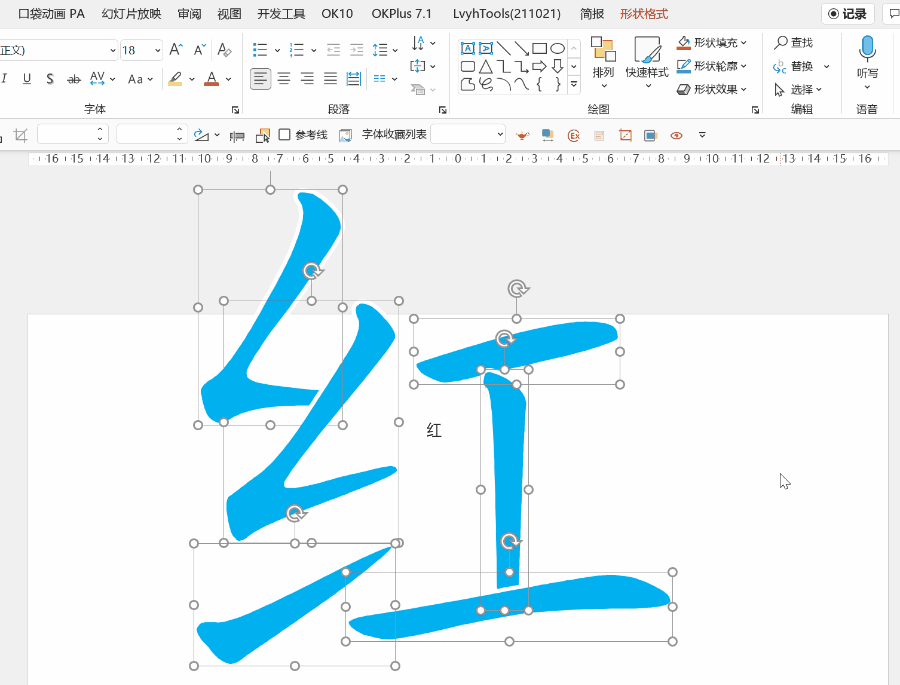Click the orange crop-frame icon
Image resolution: width=900 pixels, height=685 pixels.
pyautogui.click(x=625, y=136)
